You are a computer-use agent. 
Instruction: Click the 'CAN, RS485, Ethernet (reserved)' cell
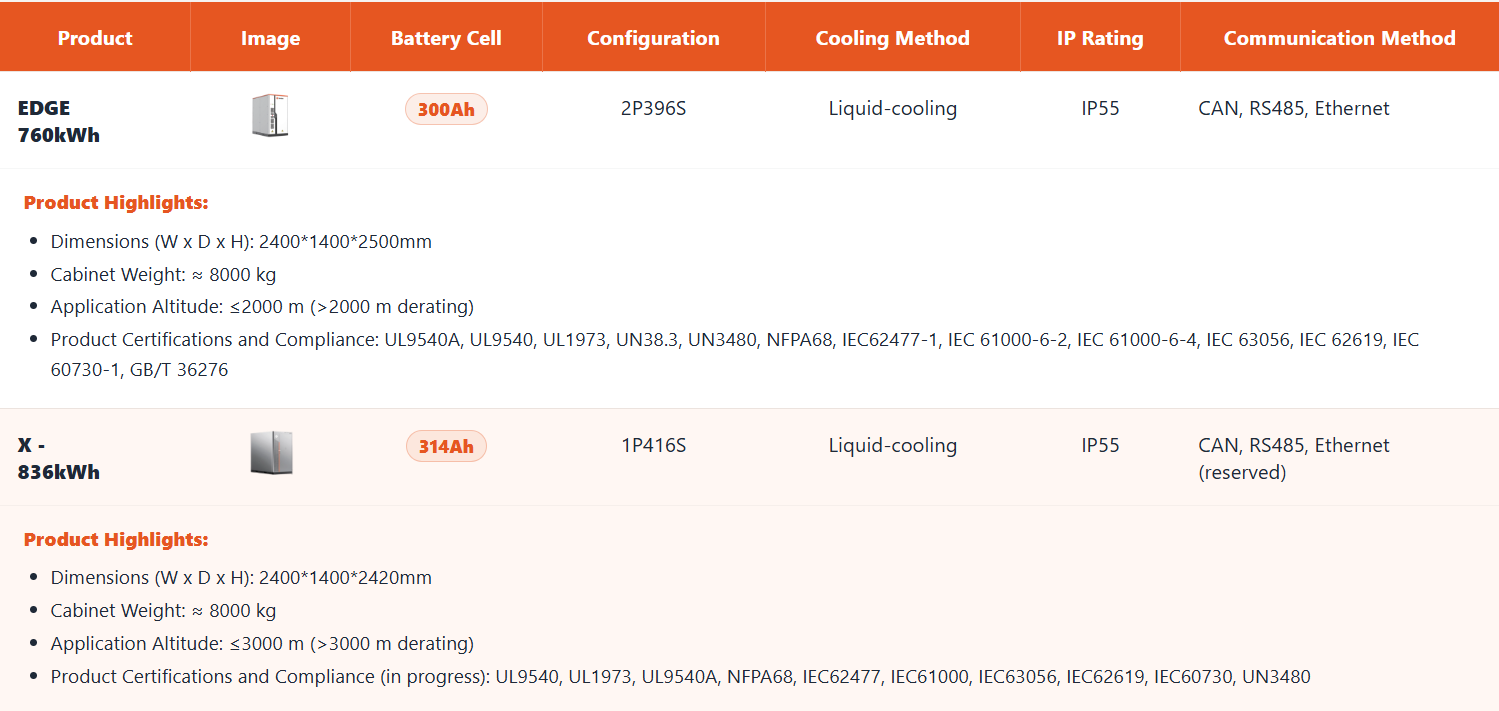click(x=1293, y=458)
